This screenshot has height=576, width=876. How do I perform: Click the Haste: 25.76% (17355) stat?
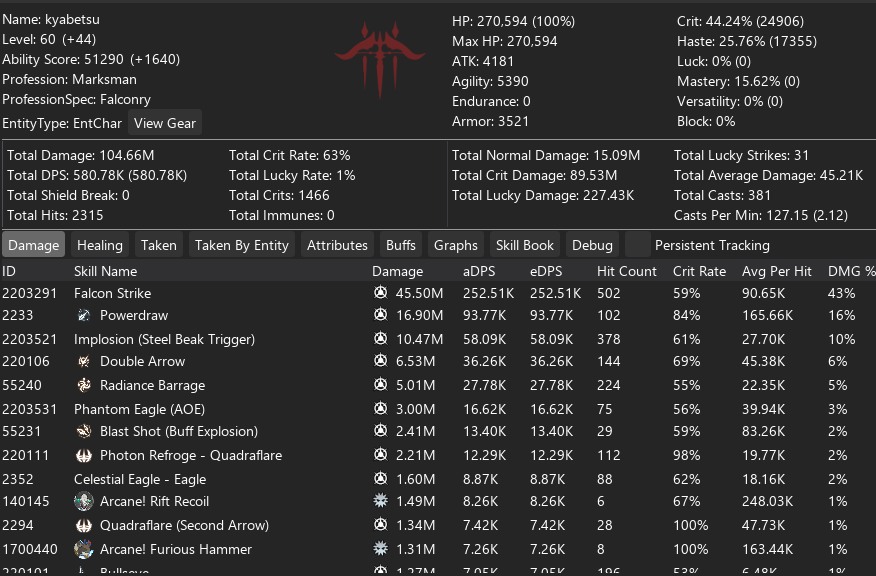[x=747, y=41]
